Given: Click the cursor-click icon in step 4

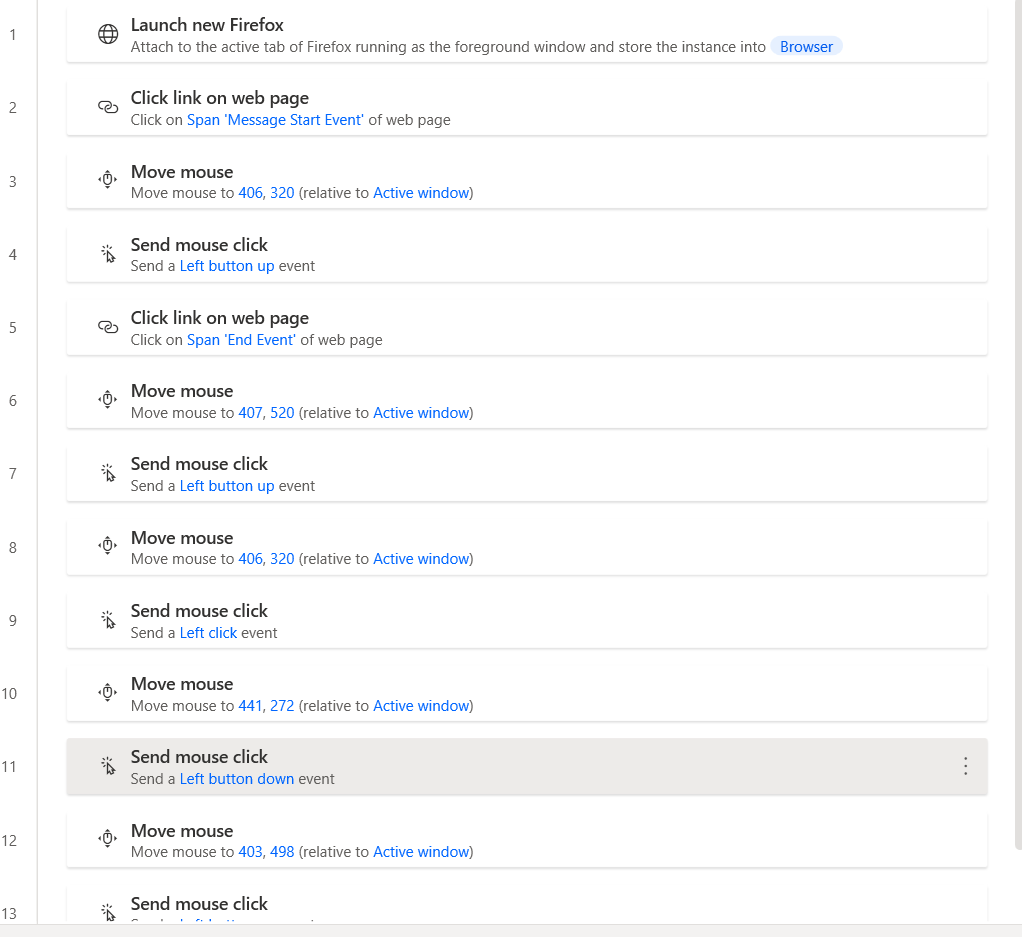Looking at the screenshot, I should (108, 253).
